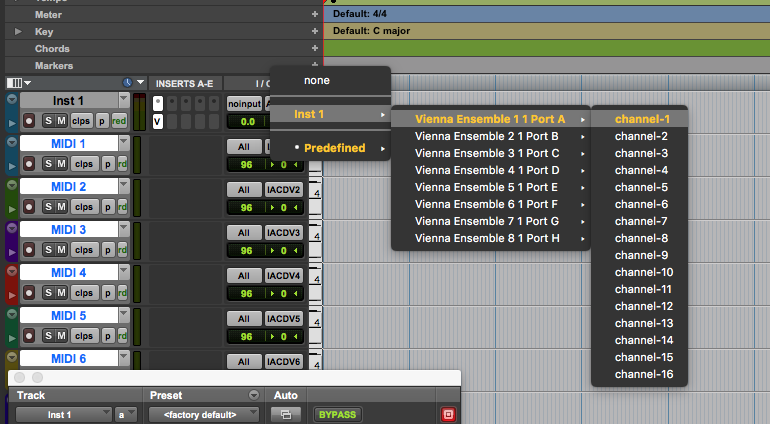Open the V insert slot on Inst 1
Image resolution: width=770 pixels, height=424 pixels.
click(157, 121)
